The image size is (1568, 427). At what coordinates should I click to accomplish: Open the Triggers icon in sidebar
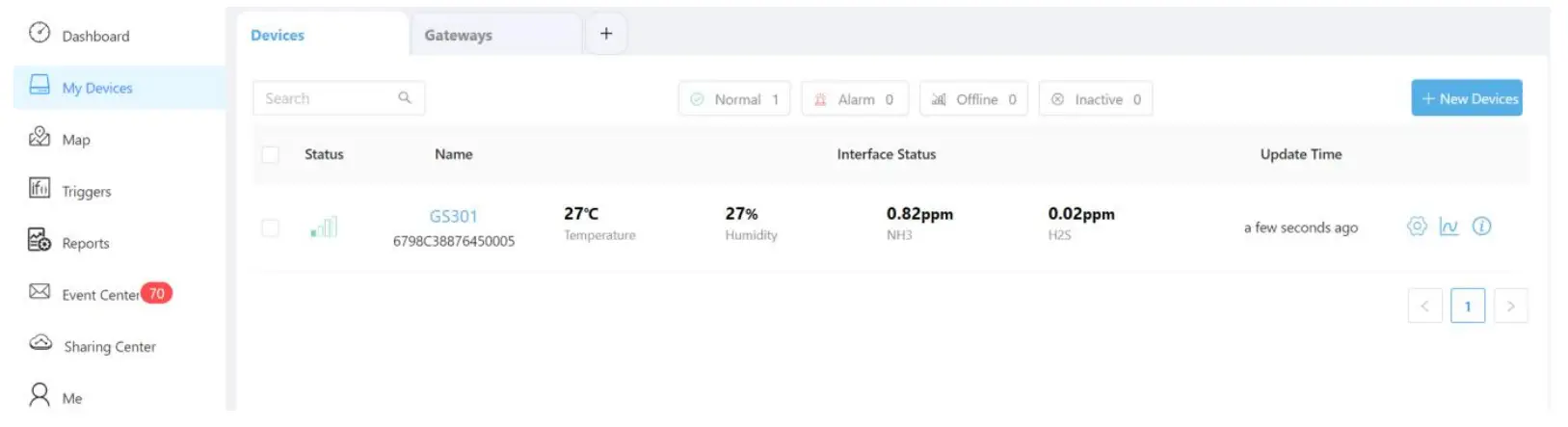click(40, 188)
